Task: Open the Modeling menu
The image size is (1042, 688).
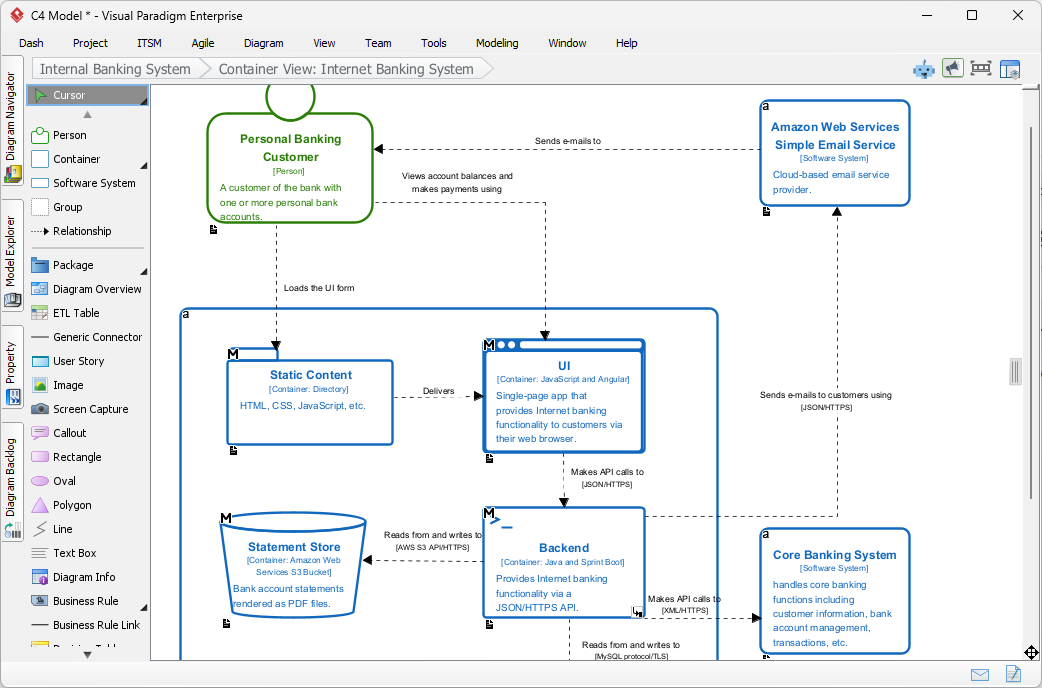Action: [497, 43]
